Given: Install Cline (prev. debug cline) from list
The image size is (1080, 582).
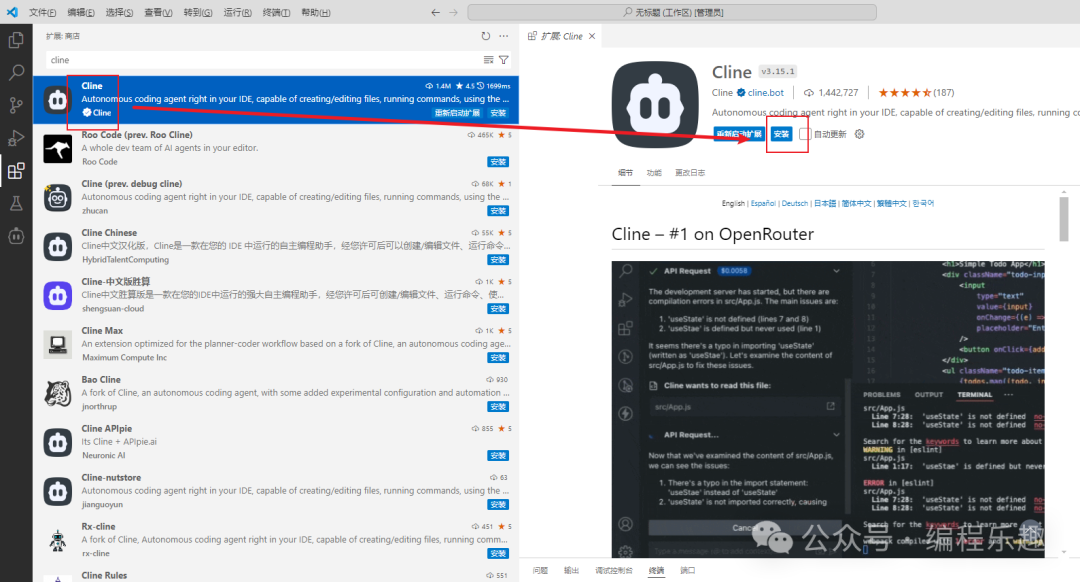Looking at the screenshot, I should point(498,211).
